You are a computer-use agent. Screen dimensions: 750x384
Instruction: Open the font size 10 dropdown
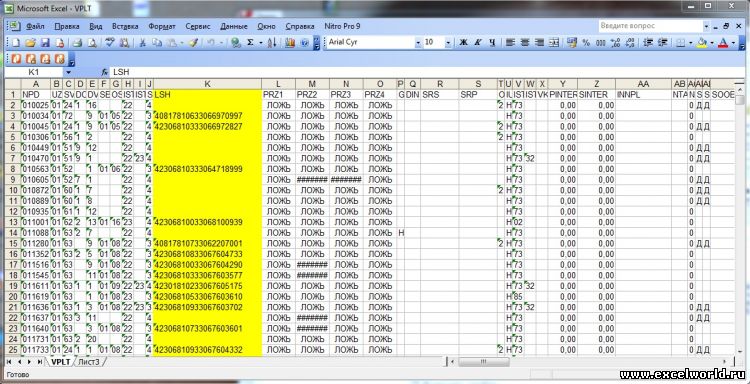448,43
